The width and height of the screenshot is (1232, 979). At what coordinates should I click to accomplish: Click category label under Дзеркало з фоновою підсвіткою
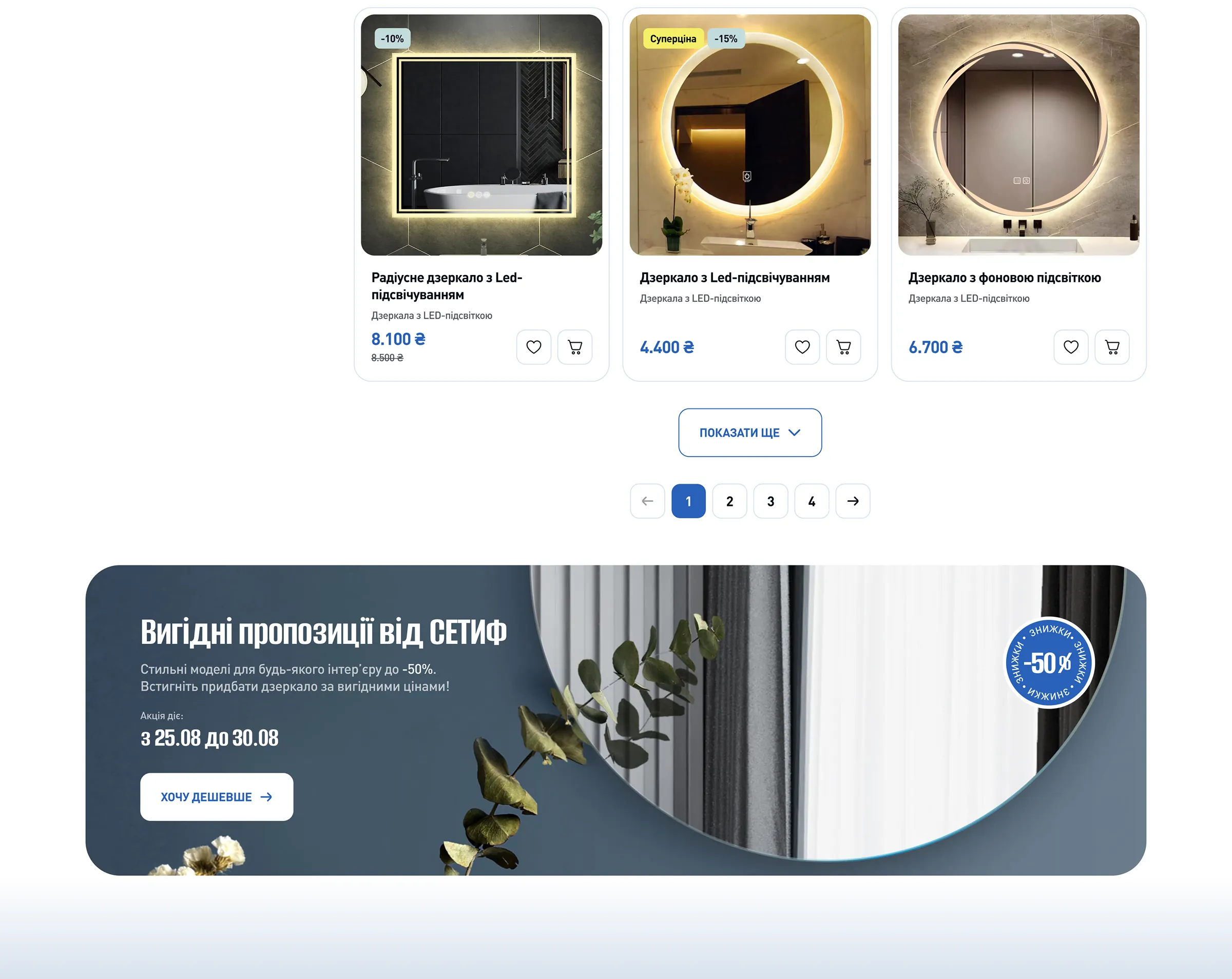[969, 298]
